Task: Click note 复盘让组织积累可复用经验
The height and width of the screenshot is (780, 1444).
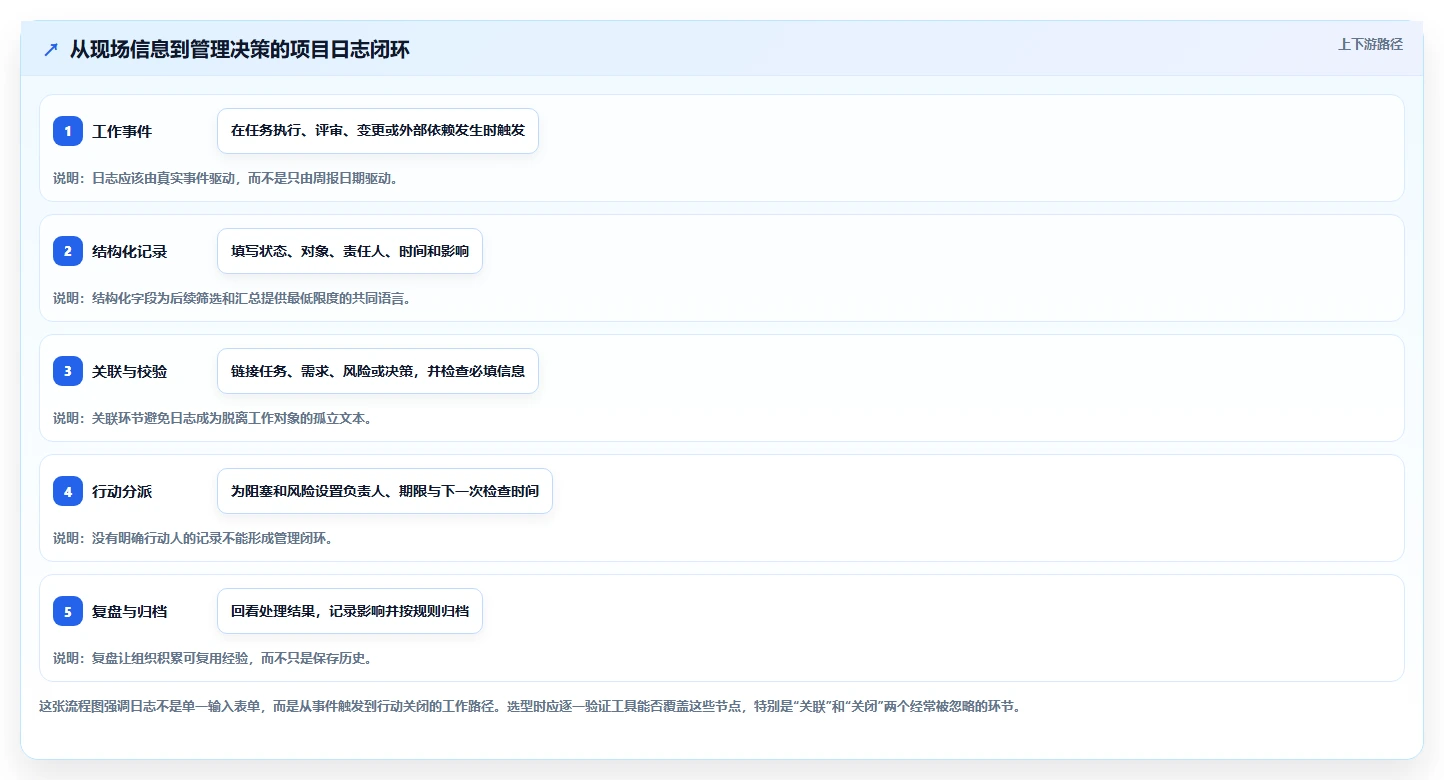Action: pyautogui.click(x=213, y=658)
